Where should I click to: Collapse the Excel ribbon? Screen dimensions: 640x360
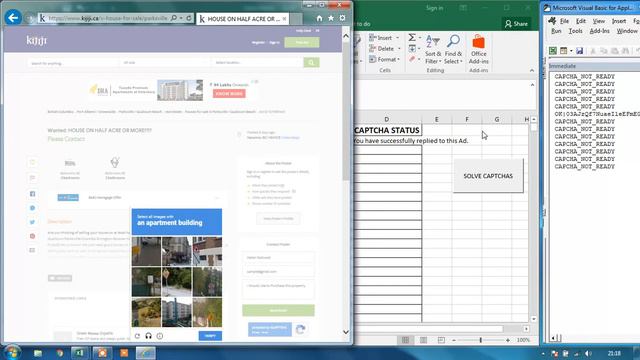tap(532, 71)
